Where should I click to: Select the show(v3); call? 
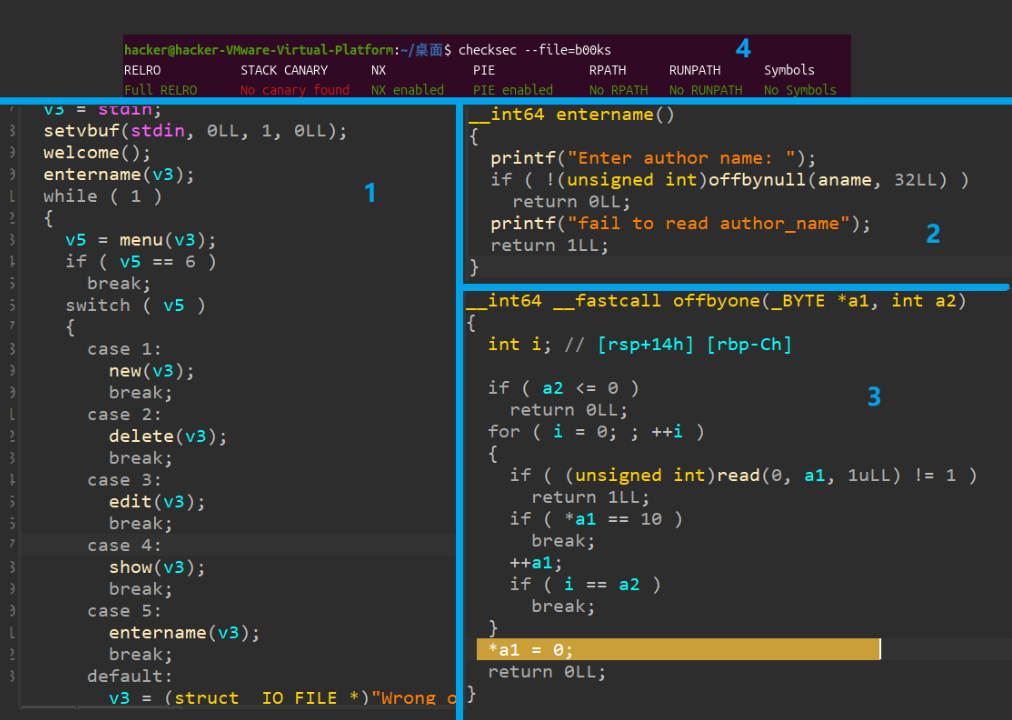coord(157,567)
